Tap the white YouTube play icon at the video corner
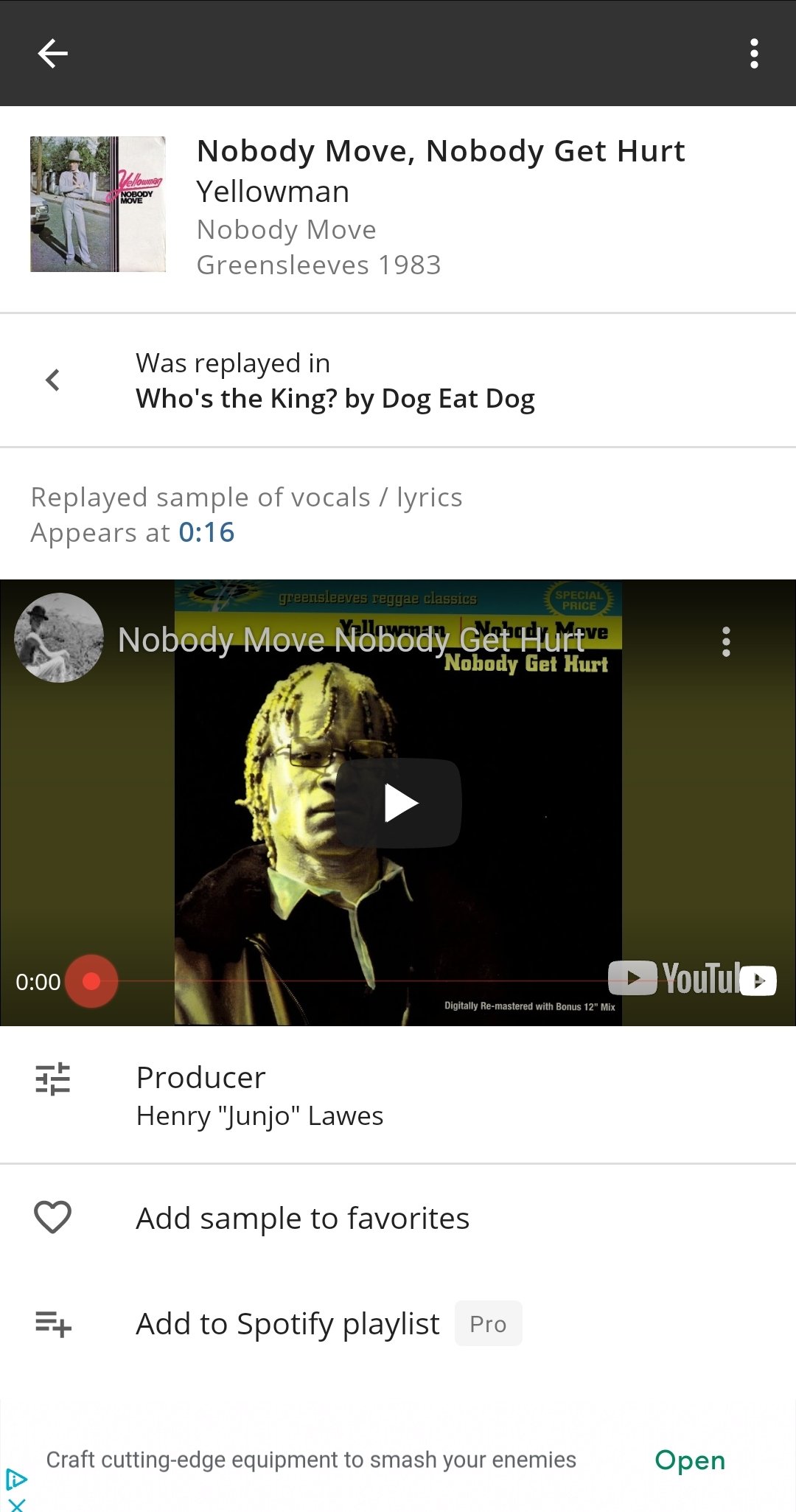Image resolution: width=796 pixels, height=1512 pixels. pyautogui.click(x=758, y=980)
